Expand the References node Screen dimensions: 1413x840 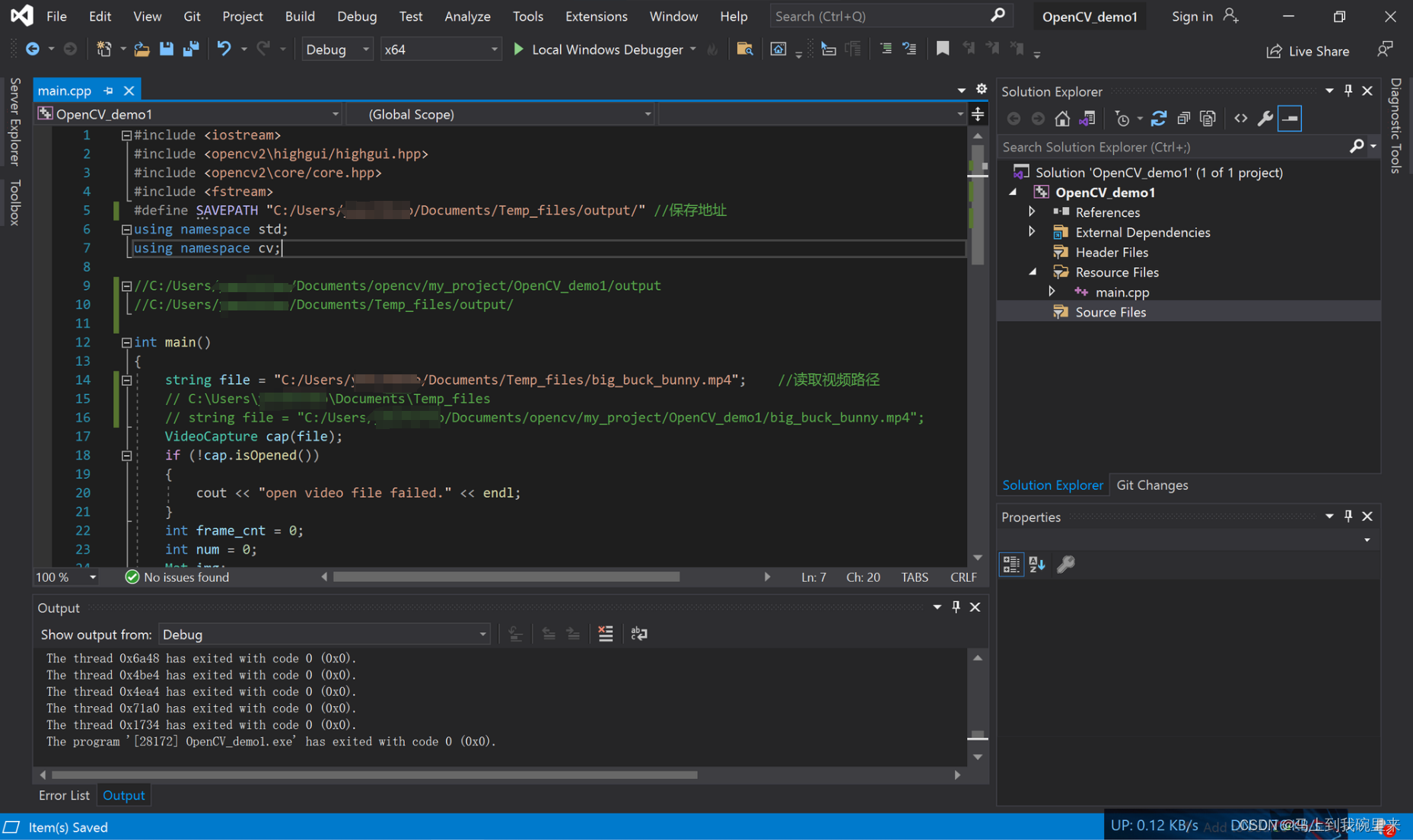point(1032,212)
